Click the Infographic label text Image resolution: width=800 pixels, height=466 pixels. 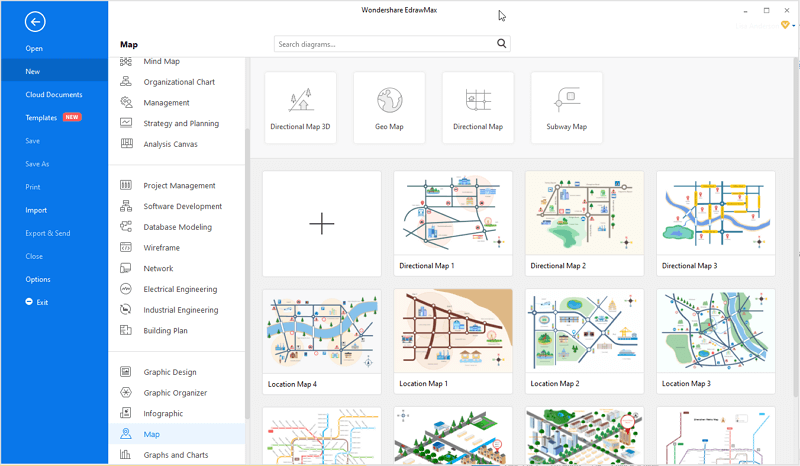click(x=163, y=413)
